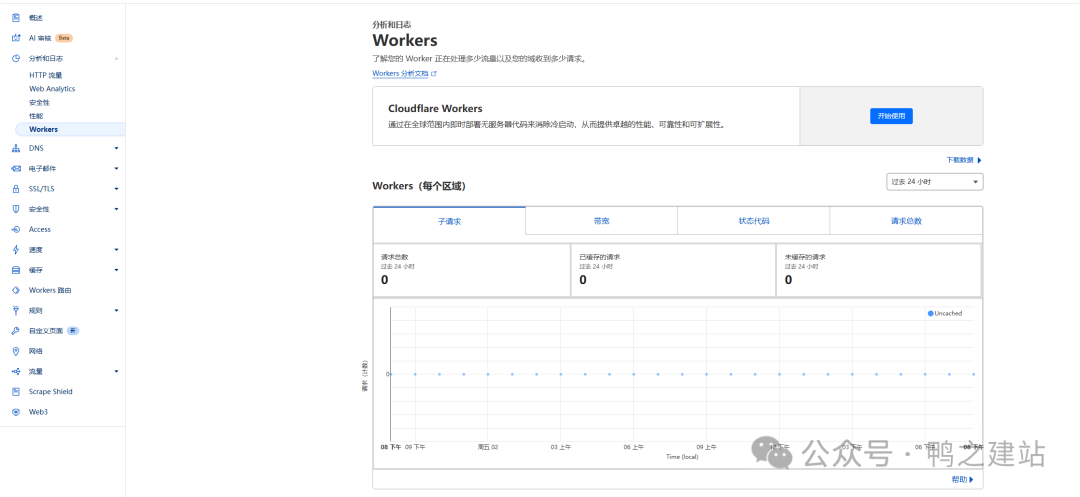The image size is (1080, 497).
Task: Open the SSL/TLS padlock icon
Action: coord(16,189)
